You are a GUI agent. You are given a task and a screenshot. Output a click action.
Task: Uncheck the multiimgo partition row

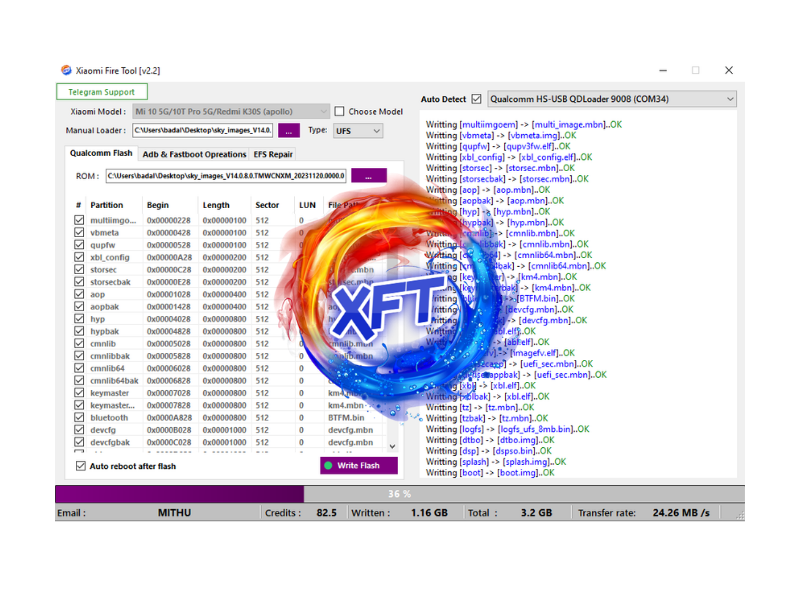point(79,220)
